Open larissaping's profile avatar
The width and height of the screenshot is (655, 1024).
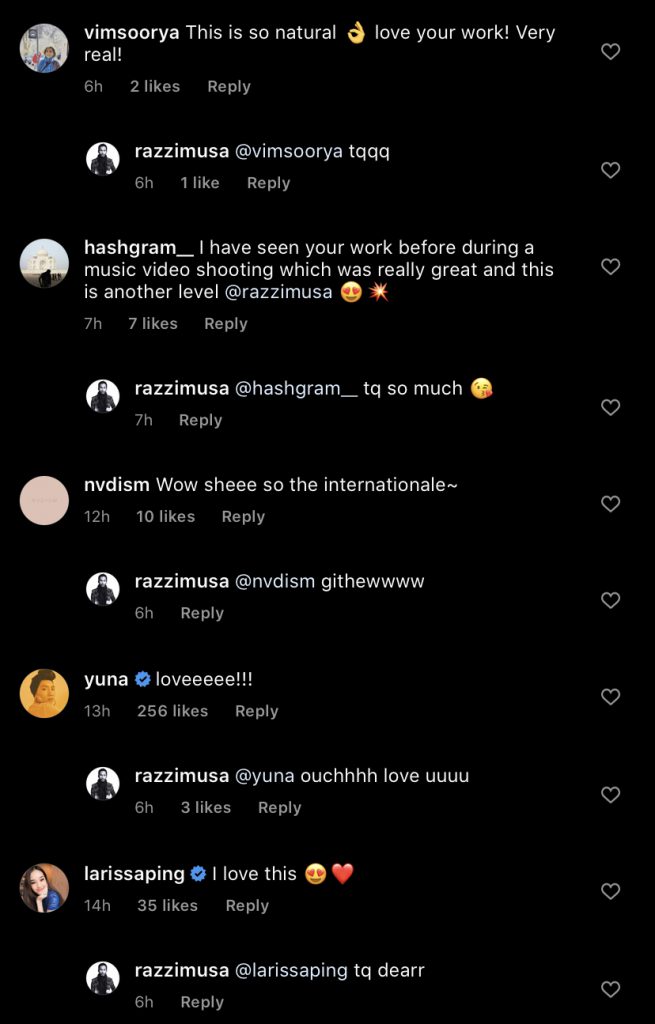click(45, 888)
